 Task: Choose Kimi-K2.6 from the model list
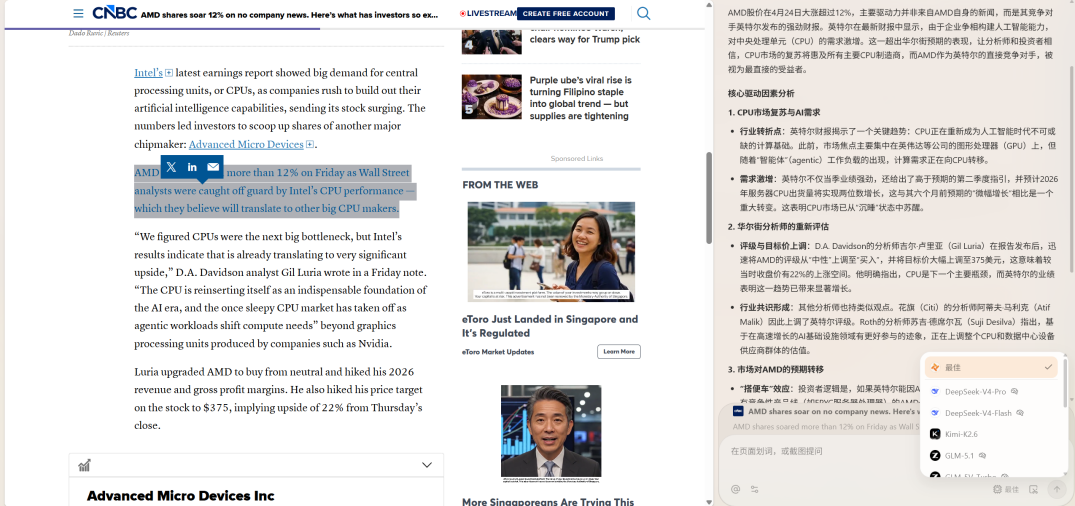[960, 434]
